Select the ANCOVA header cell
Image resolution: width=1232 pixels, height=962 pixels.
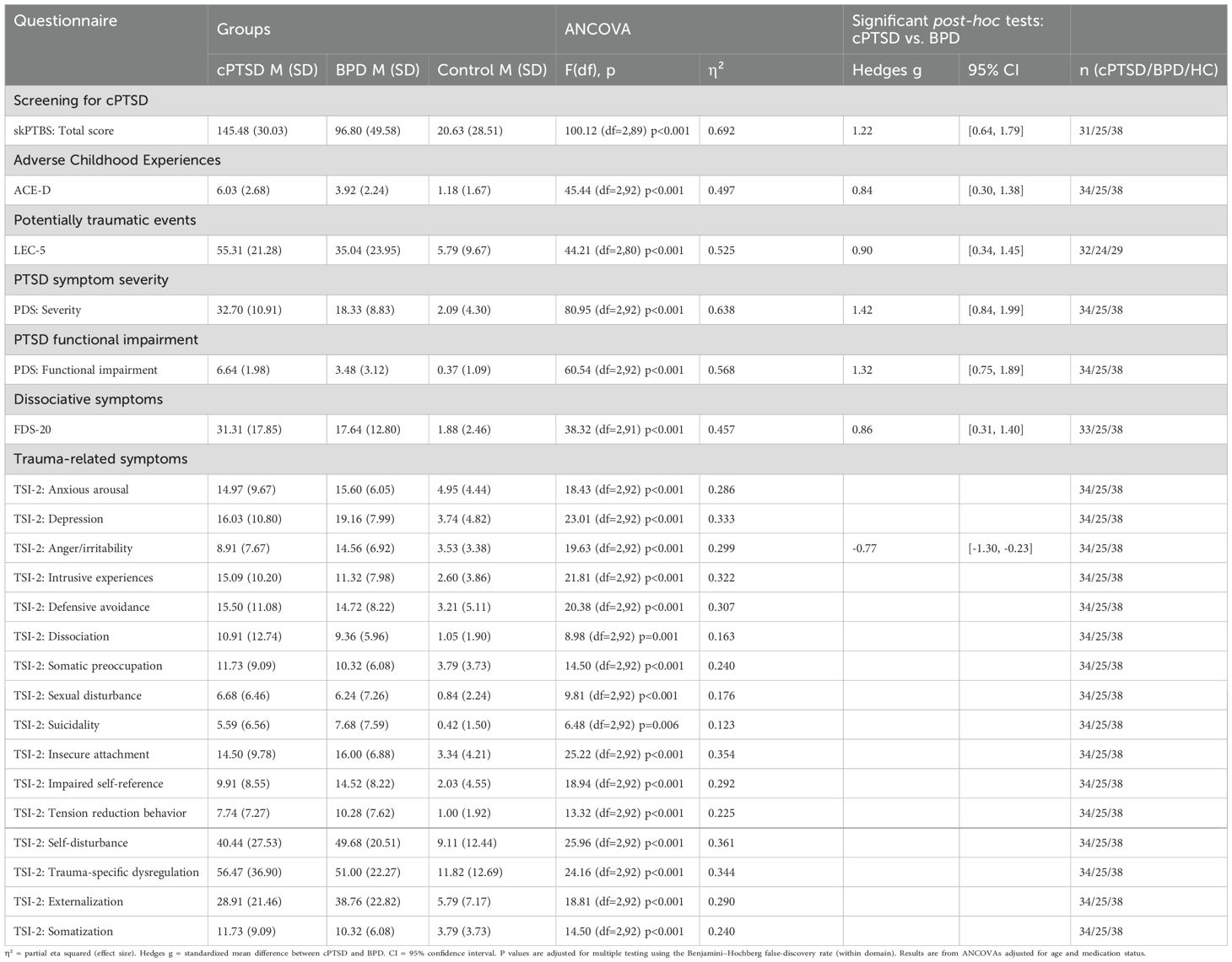tap(597, 30)
